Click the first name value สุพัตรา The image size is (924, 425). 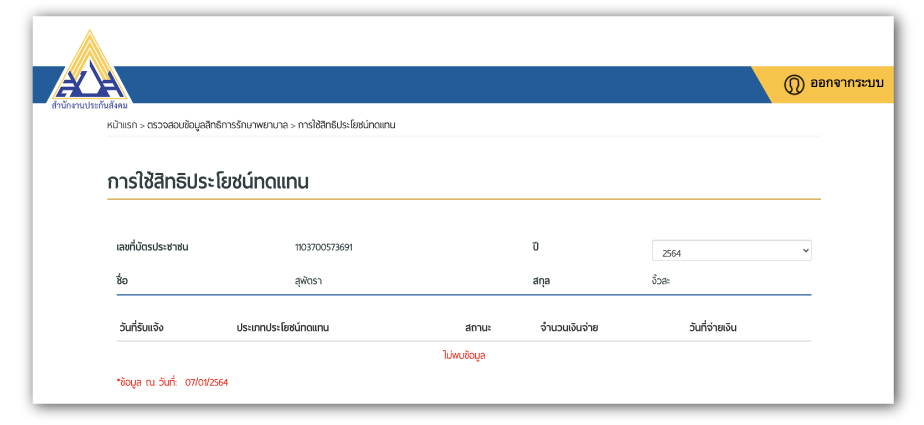[308, 281]
